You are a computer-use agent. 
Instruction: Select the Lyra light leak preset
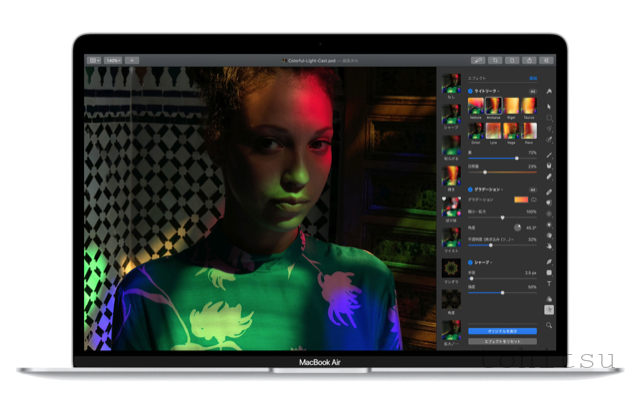coord(493,131)
